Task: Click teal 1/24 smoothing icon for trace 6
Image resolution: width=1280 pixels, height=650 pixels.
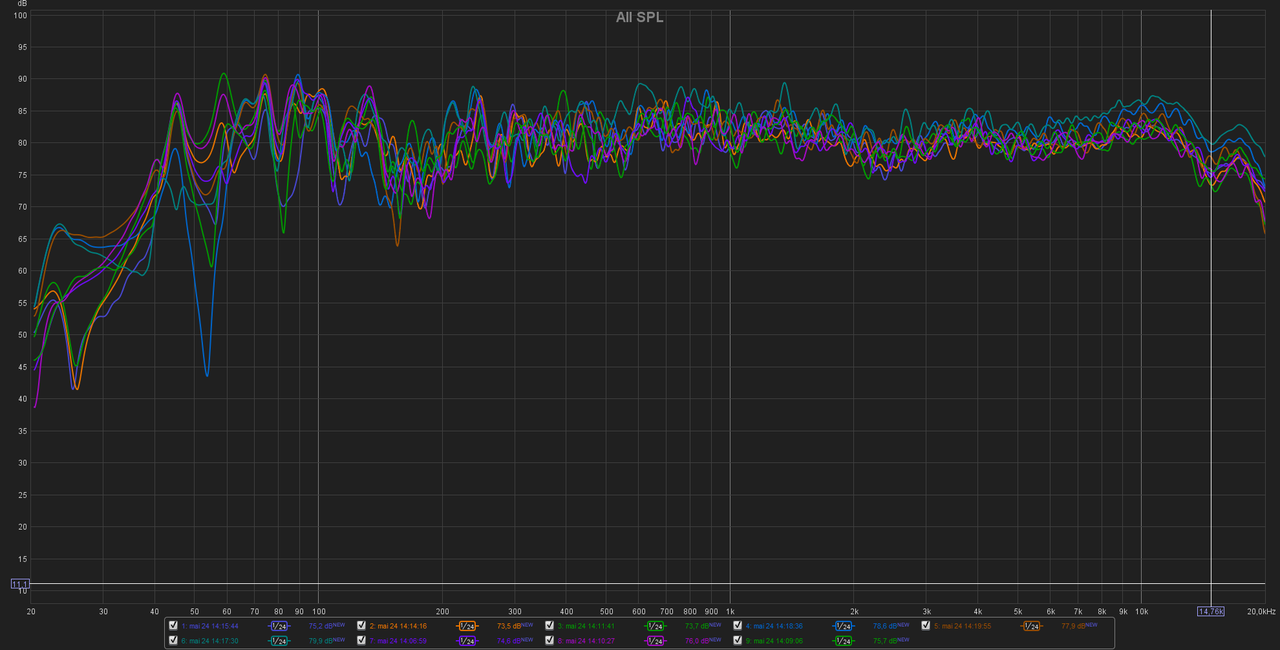Action: pos(279,640)
